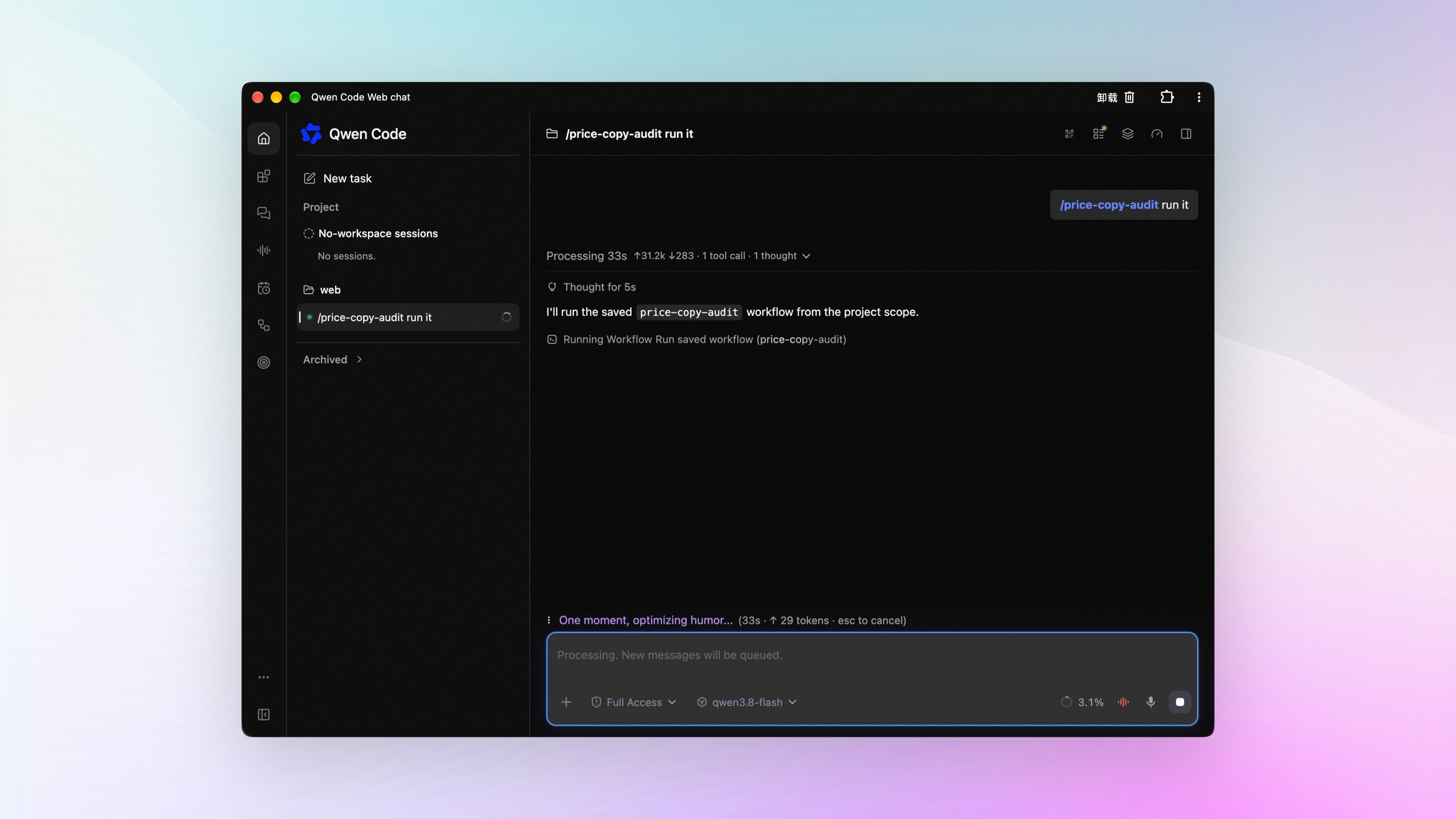Stop processing with the square button
Screen dimensions: 1456x819
coord(1180,702)
